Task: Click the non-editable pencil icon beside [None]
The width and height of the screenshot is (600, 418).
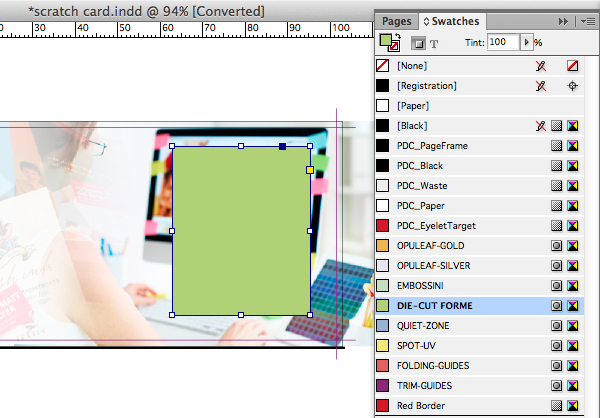Action: (x=541, y=66)
